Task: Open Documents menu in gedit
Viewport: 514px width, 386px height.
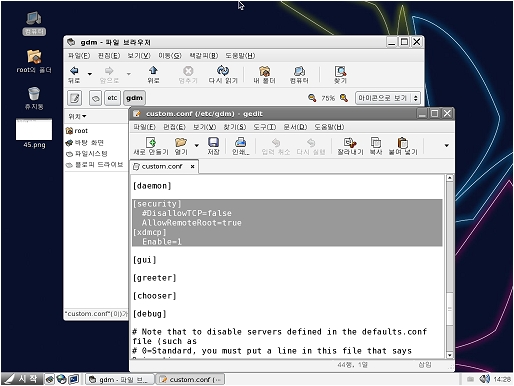Action: click(x=295, y=127)
